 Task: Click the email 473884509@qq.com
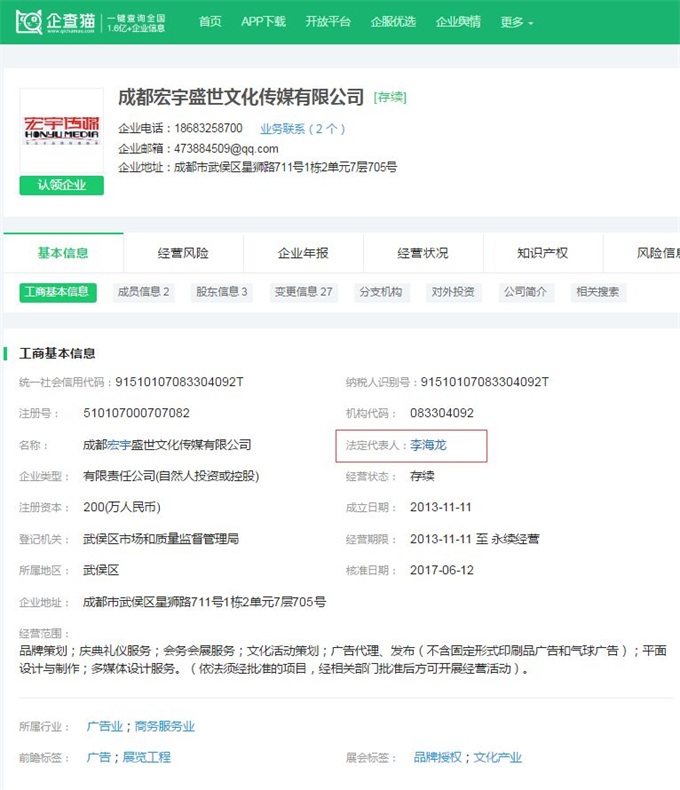pyautogui.click(x=226, y=149)
